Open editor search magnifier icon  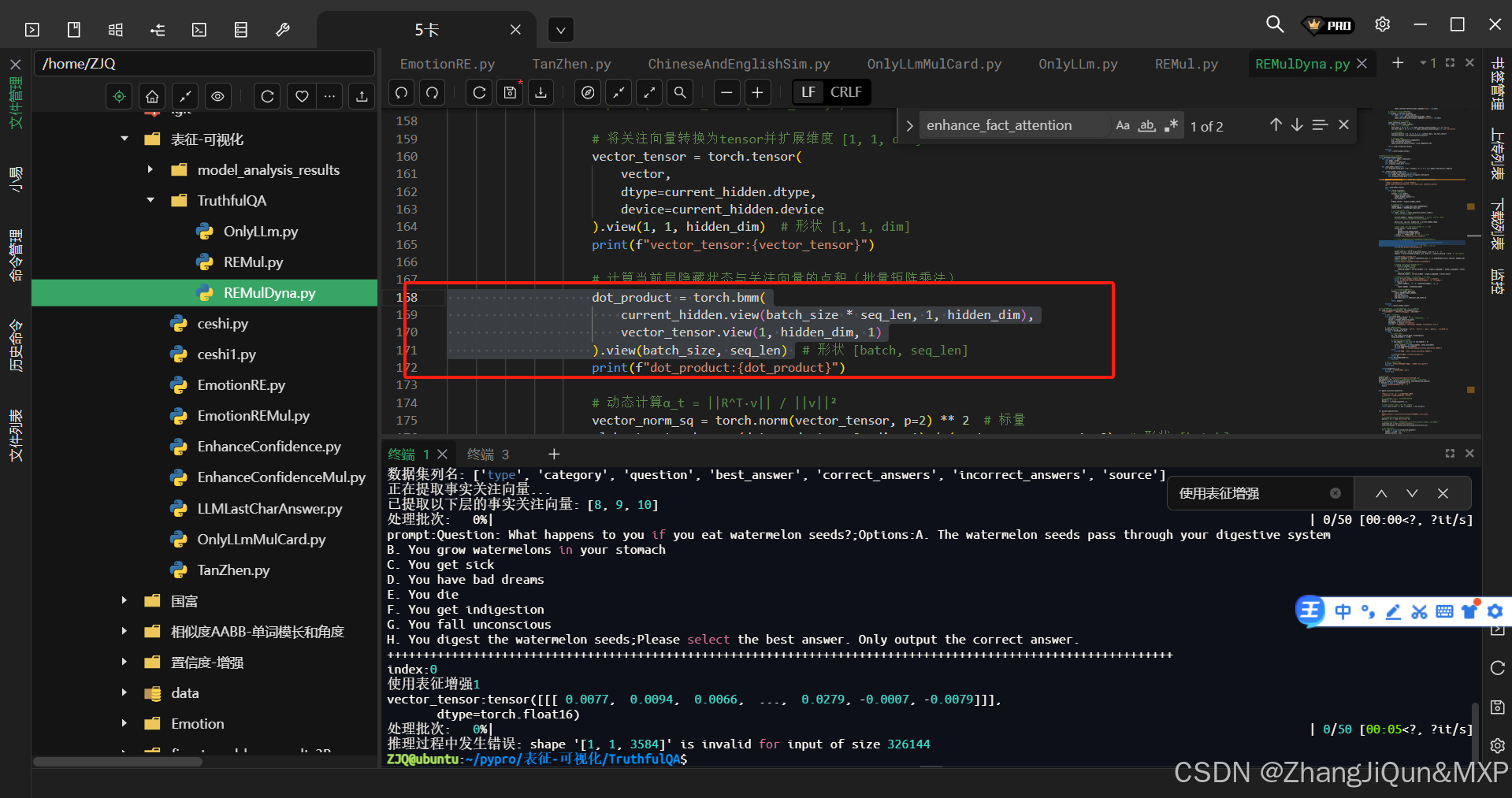680,92
